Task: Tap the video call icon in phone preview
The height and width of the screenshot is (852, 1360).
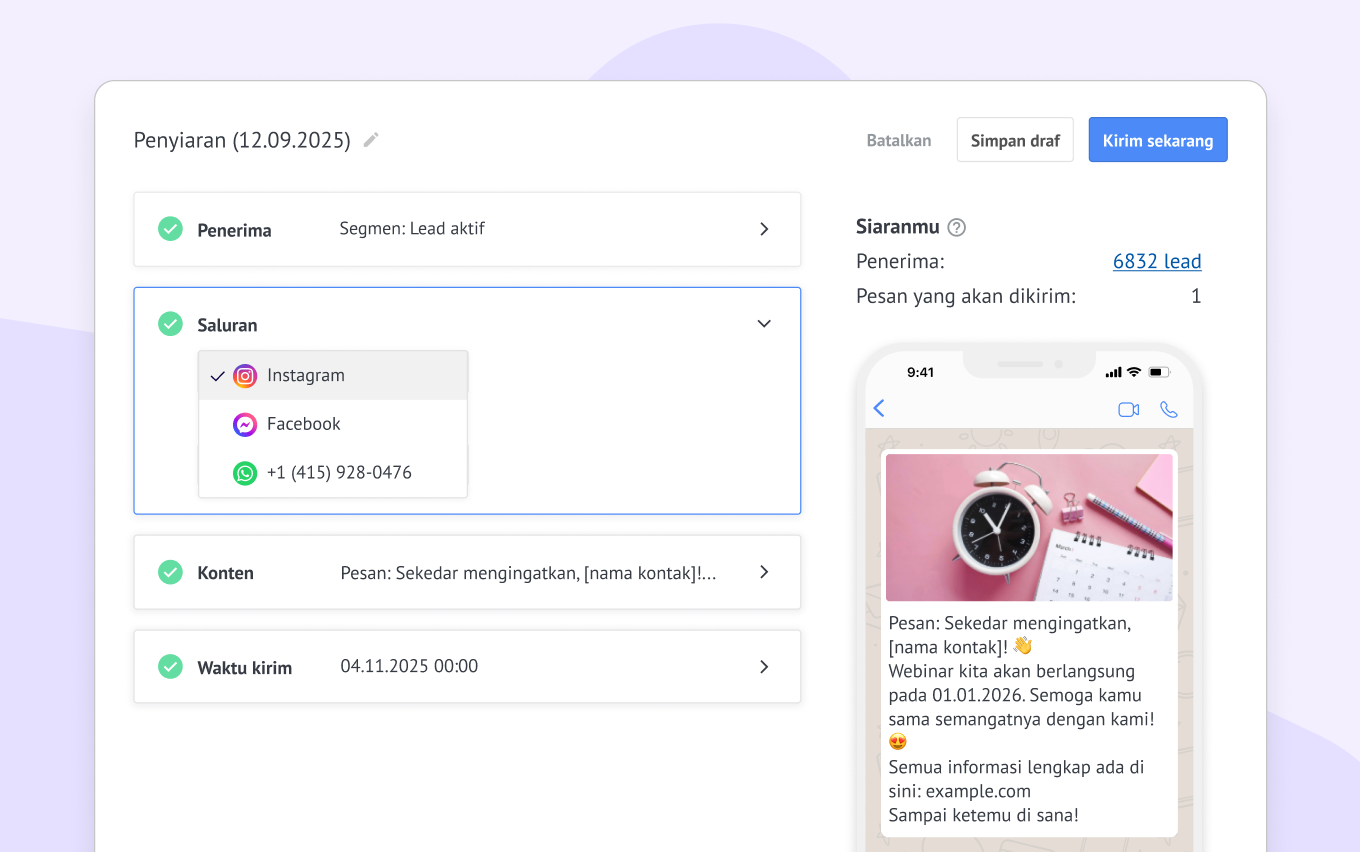Action: 1128,409
